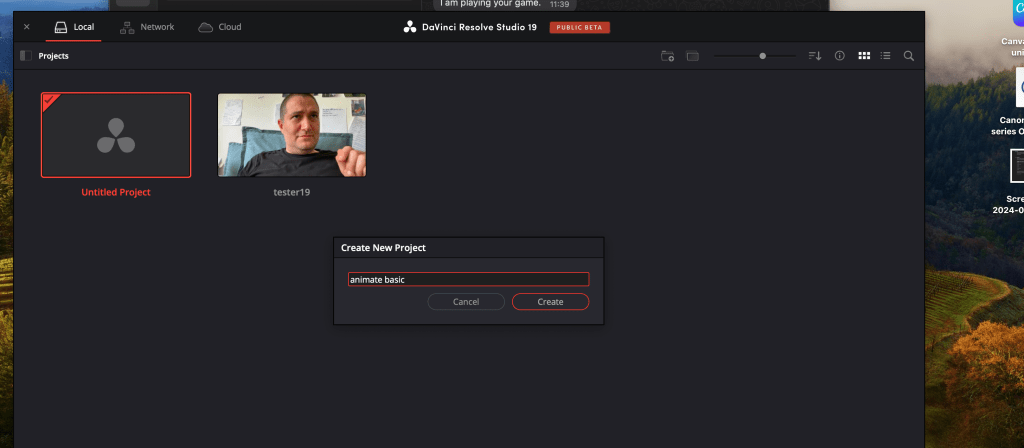Toggle the Projects sidebar panel icon
This screenshot has width=1024, height=448.
[26, 56]
